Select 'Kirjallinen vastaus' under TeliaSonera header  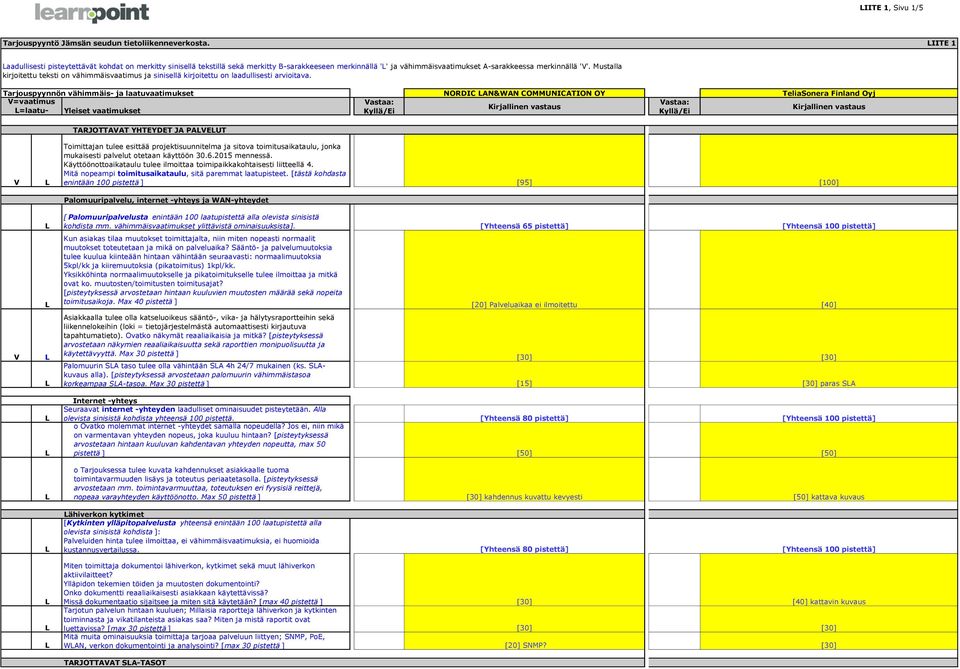click(828, 107)
